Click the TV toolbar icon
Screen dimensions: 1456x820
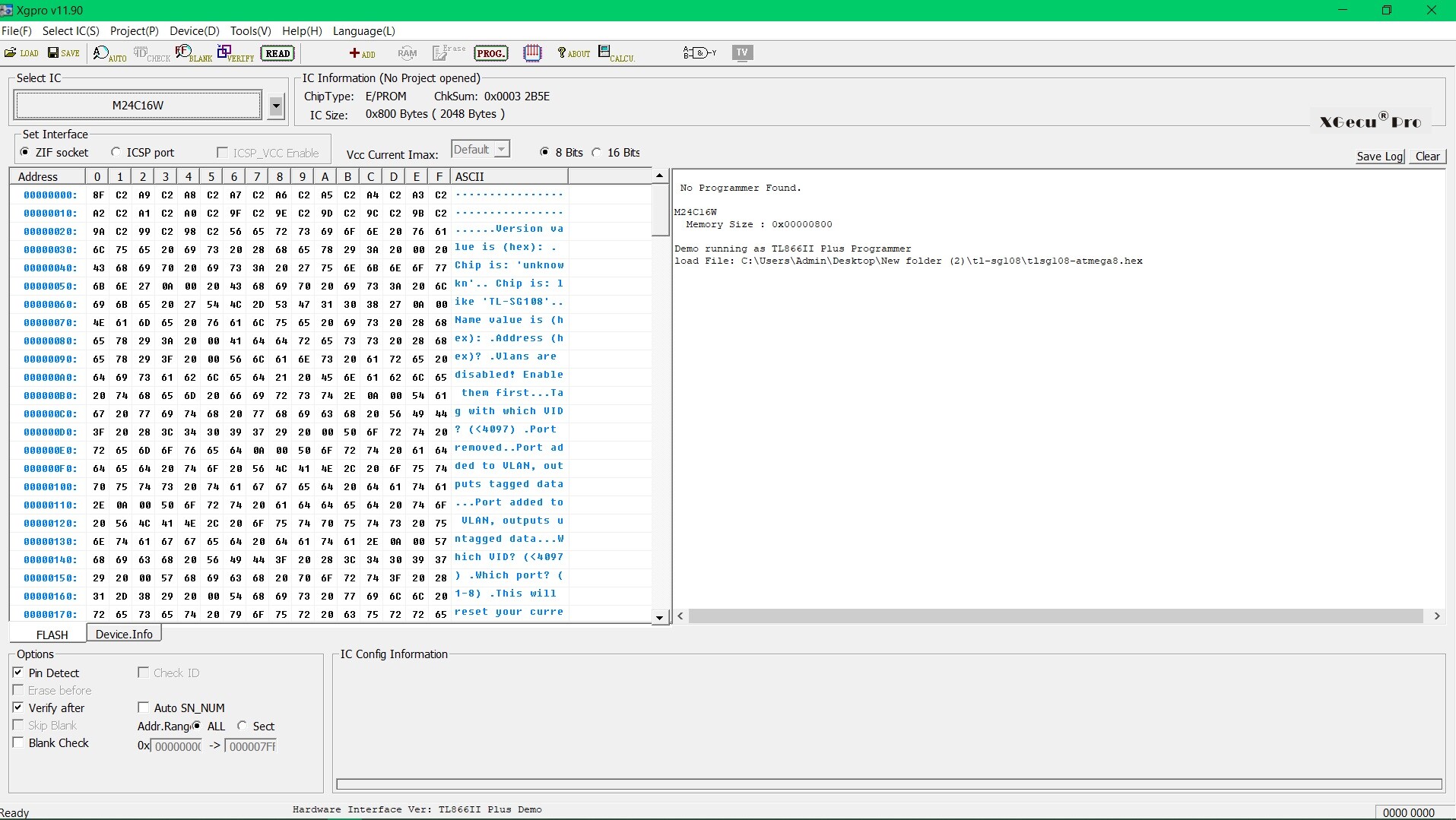[x=742, y=52]
